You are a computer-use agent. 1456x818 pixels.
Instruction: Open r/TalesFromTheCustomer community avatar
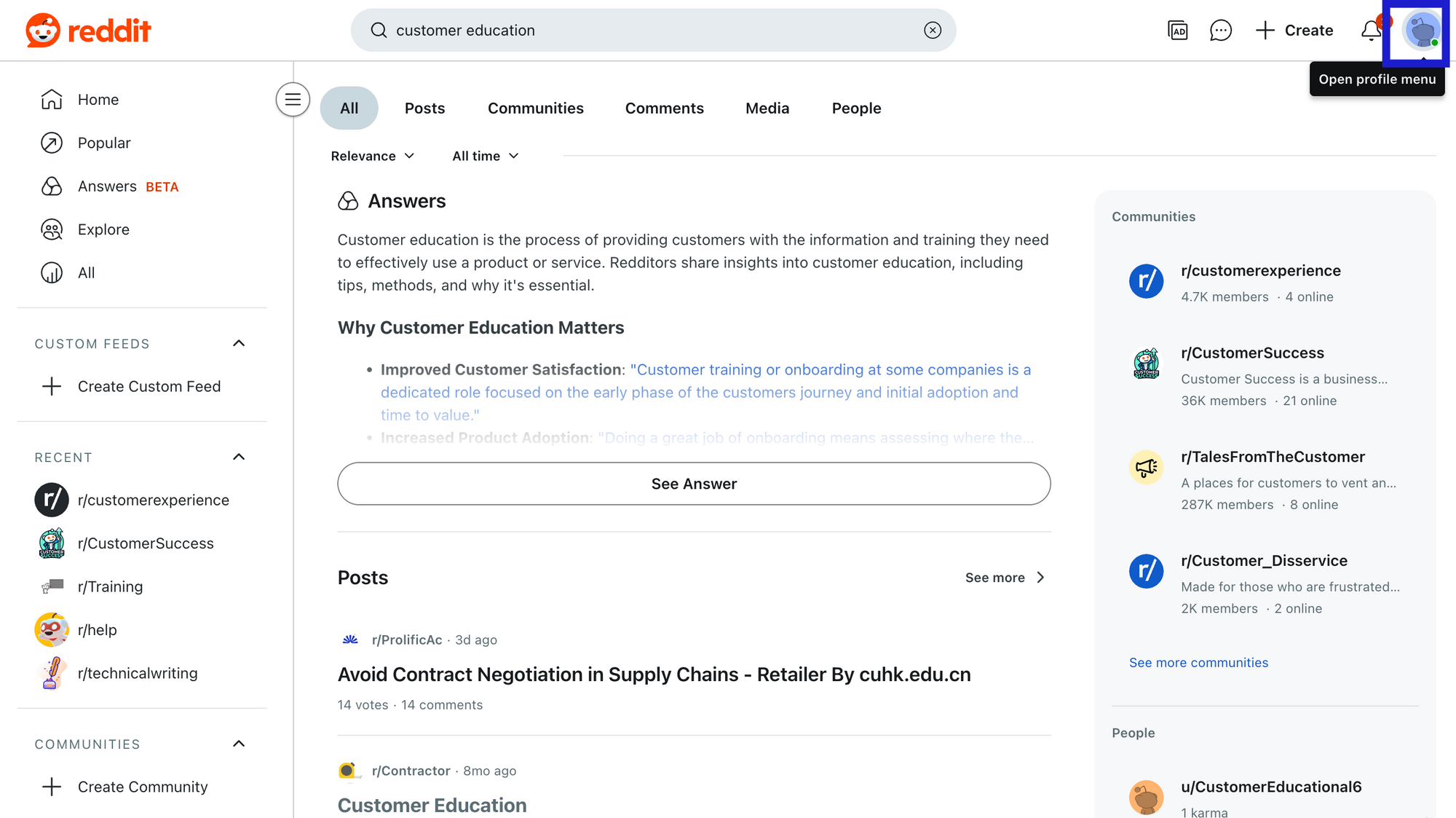coord(1146,468)
